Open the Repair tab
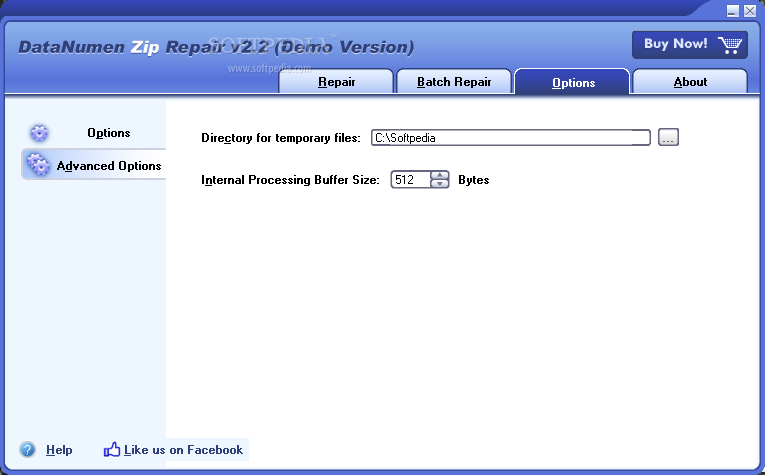 click(x=336, y=82)
